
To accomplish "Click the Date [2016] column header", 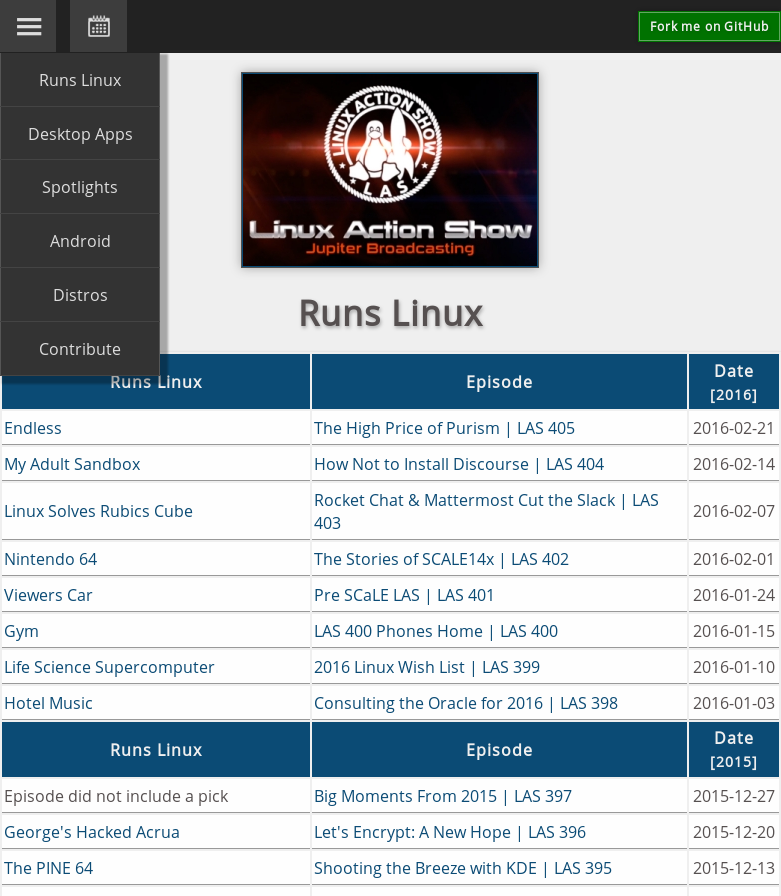I will pos(734,382).
